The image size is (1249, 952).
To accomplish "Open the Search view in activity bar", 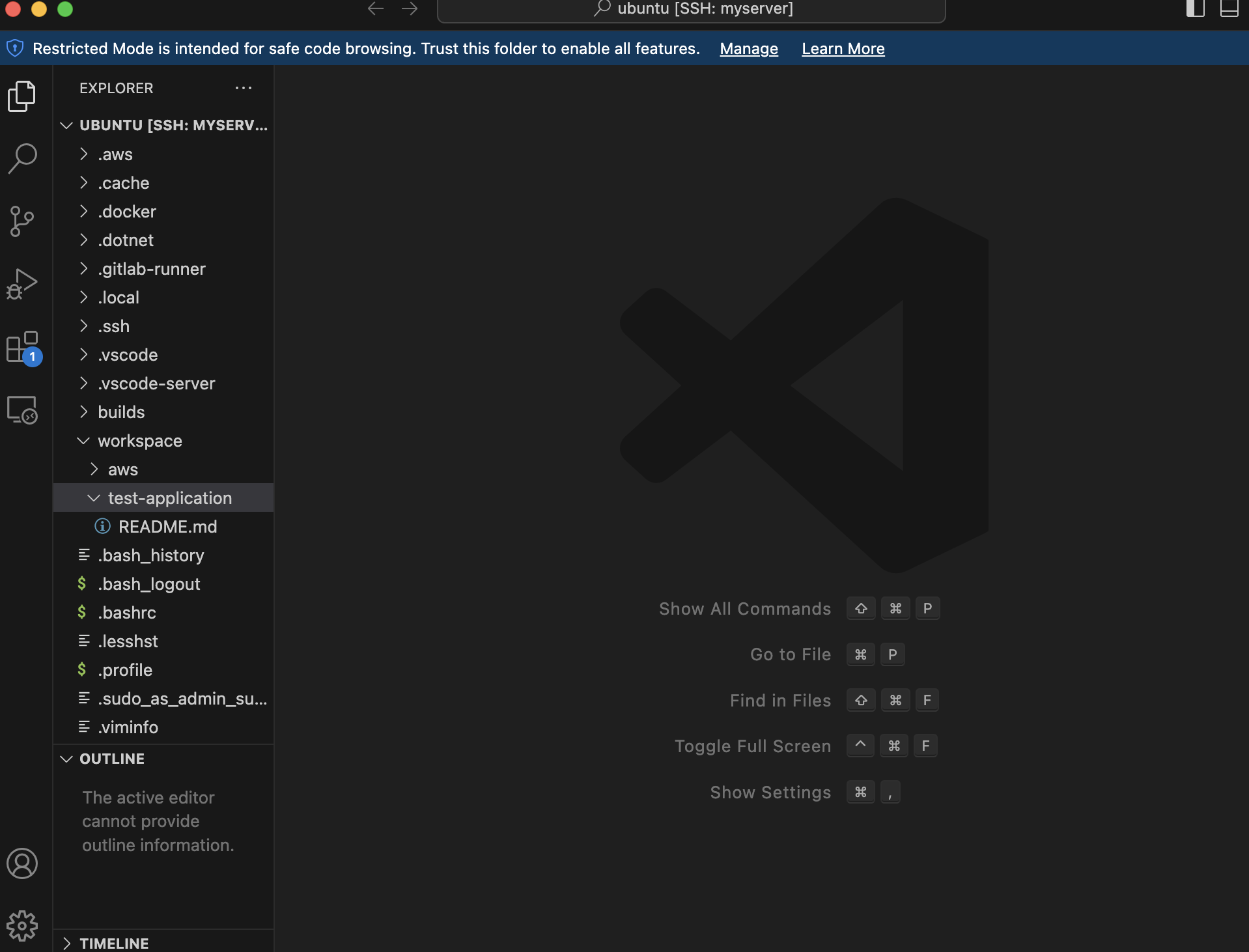I will click(22, 158).
